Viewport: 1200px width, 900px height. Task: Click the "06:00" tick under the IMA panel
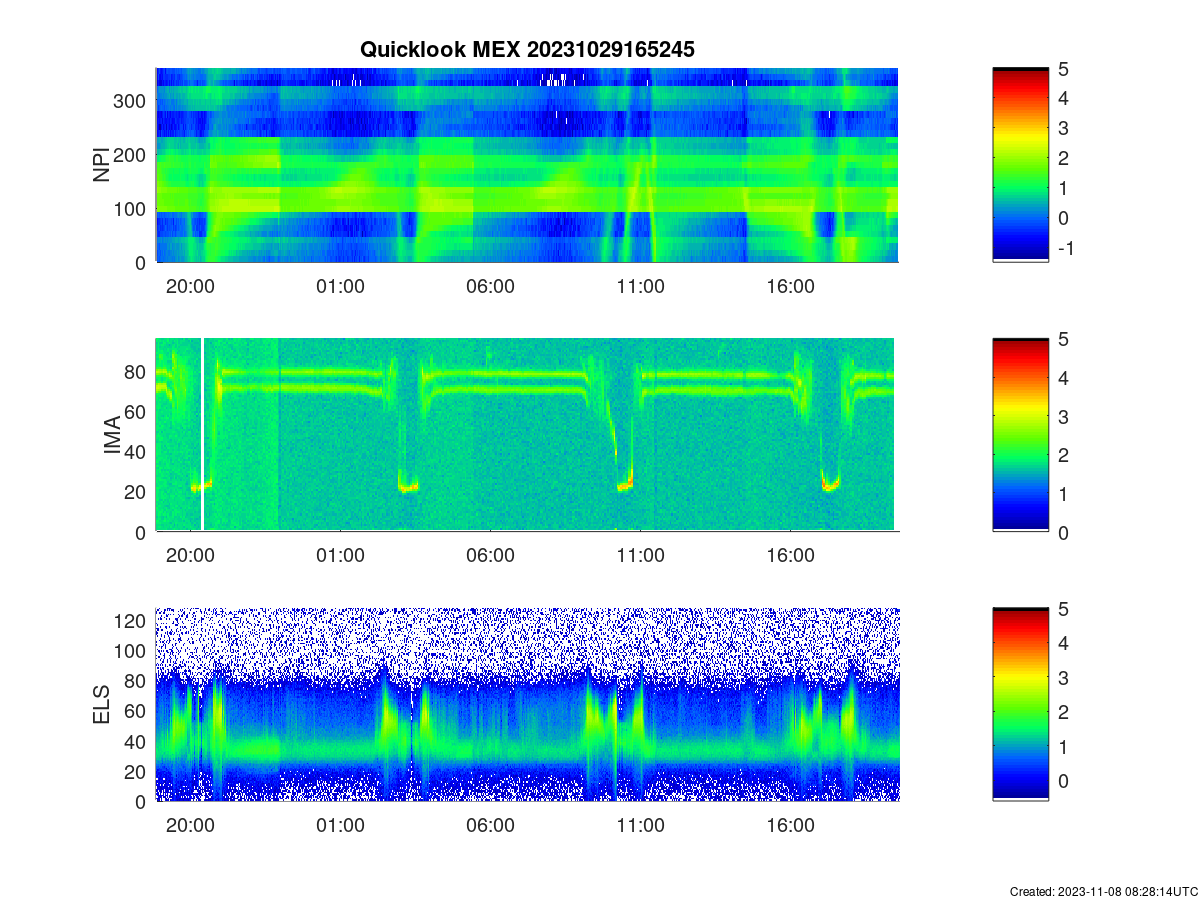coord(490,556)
